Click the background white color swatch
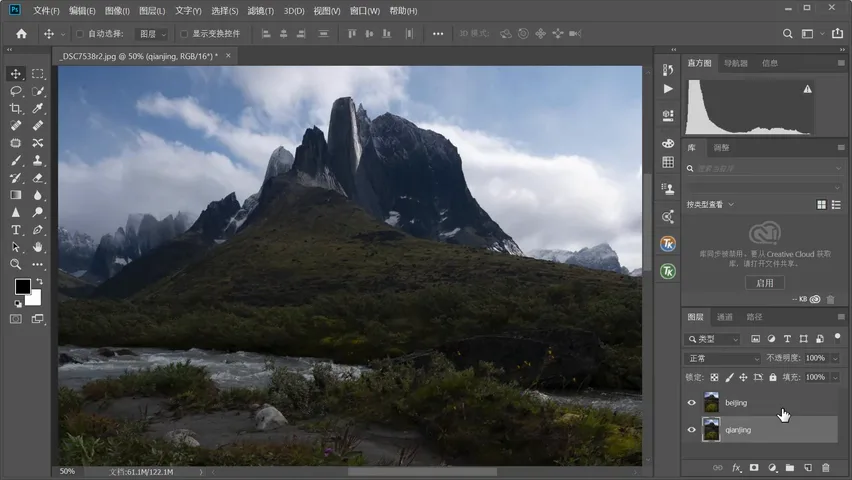This screenshot has height=480, width=852. (35, 299)
